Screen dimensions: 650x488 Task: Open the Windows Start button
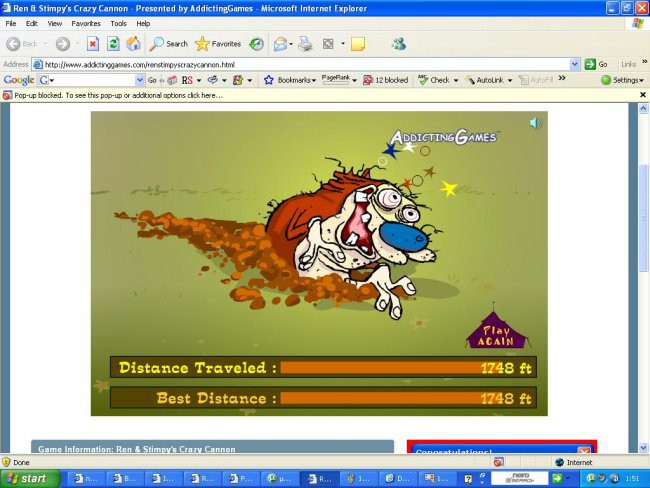tap(30, 479)
